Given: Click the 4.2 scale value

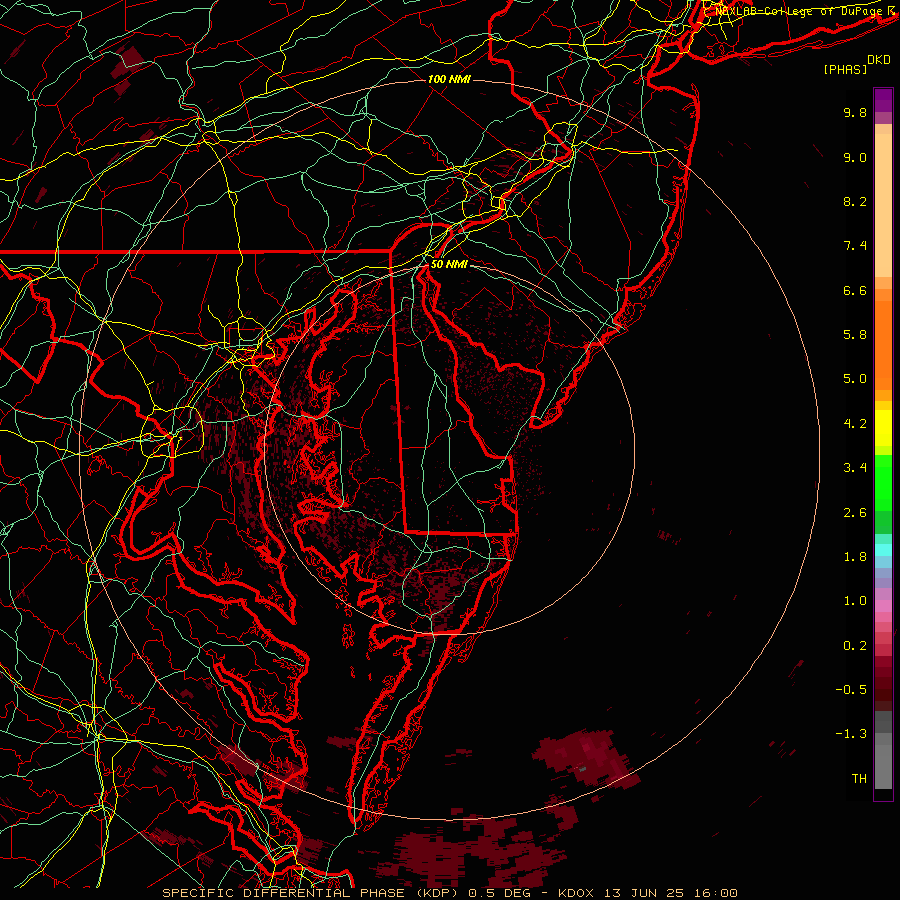Looking at the screenshot, I should click(855, 424).
